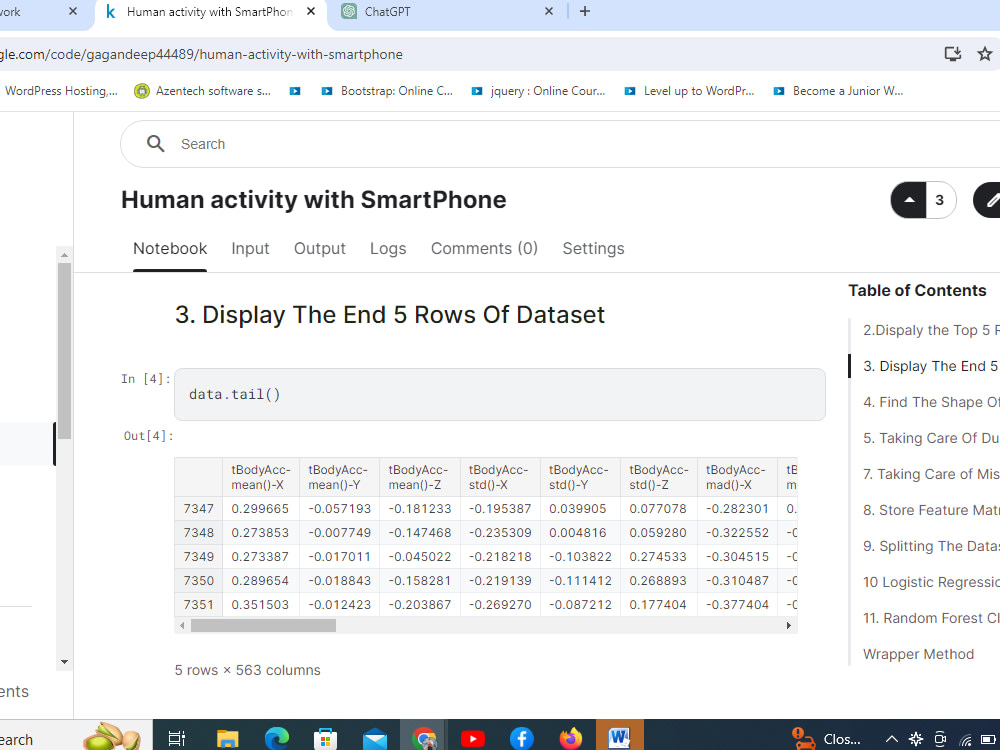Open the Settings tab

point(593,248)
